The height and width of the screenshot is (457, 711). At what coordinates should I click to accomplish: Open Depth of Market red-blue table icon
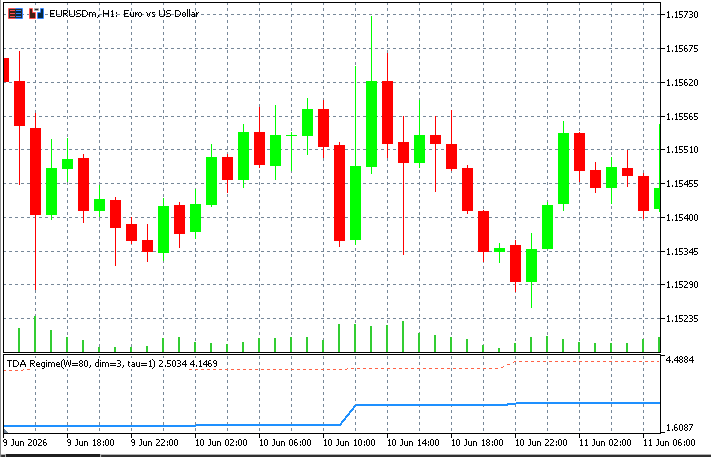(x=15, y=14)
